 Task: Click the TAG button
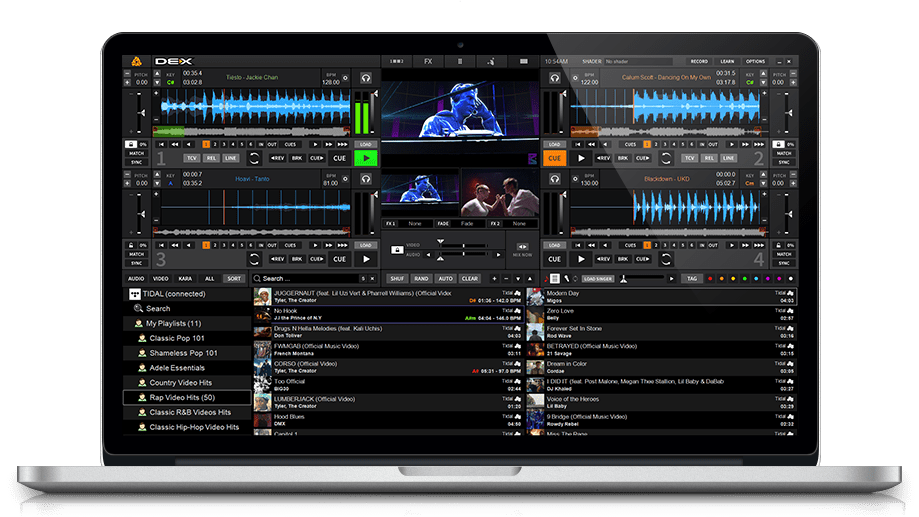coord(692,278)
